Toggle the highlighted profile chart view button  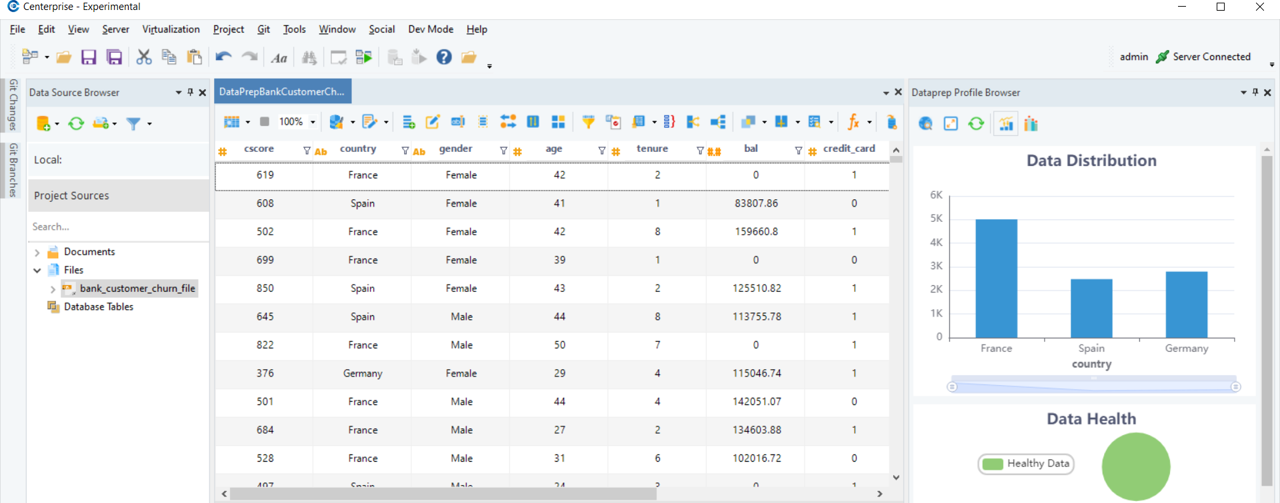coord(1006,124)
